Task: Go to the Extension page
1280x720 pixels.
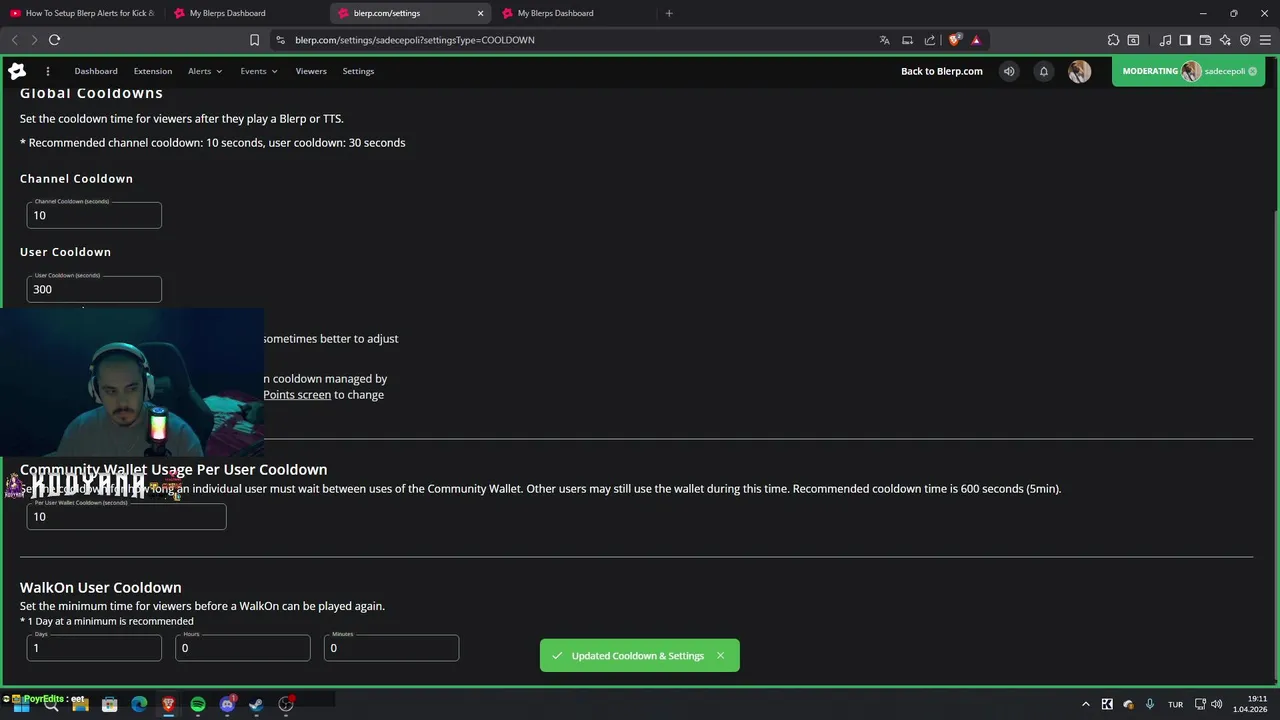Action: pos(153,71)
